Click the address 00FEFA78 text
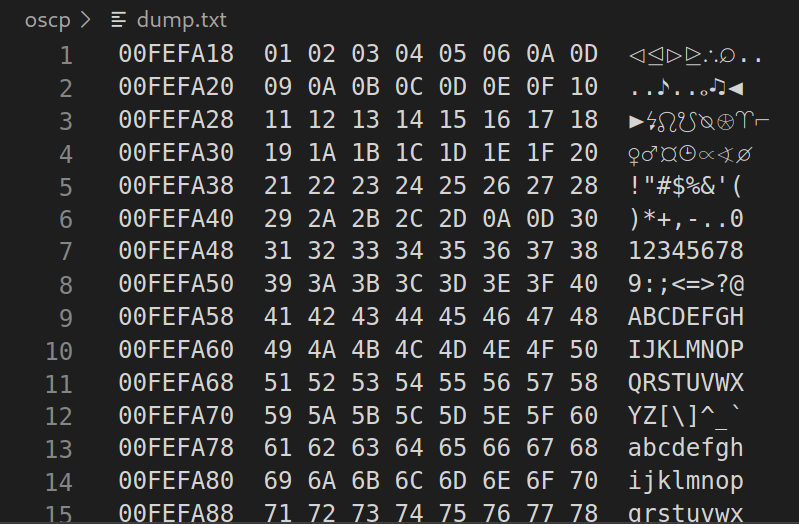799x524 pixels. point(176,449)
